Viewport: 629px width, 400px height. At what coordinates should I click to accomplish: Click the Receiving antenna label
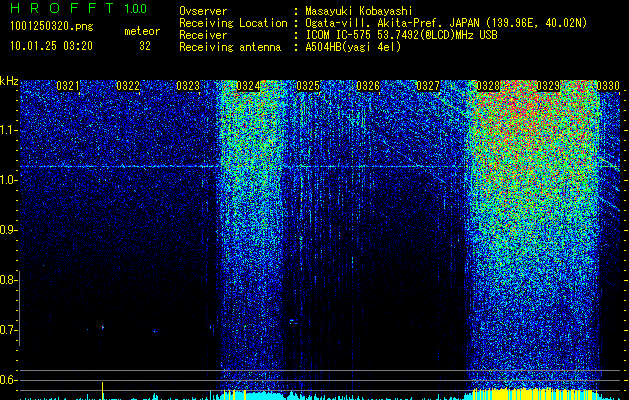coord(230,47)
